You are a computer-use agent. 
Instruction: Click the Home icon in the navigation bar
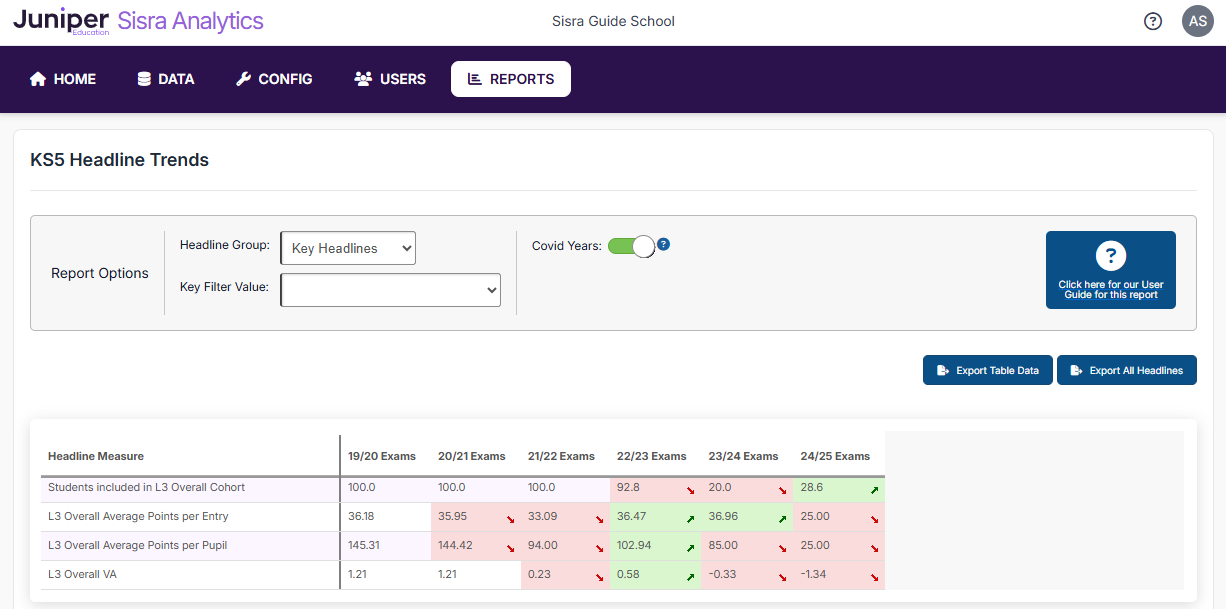click(38, 78)
